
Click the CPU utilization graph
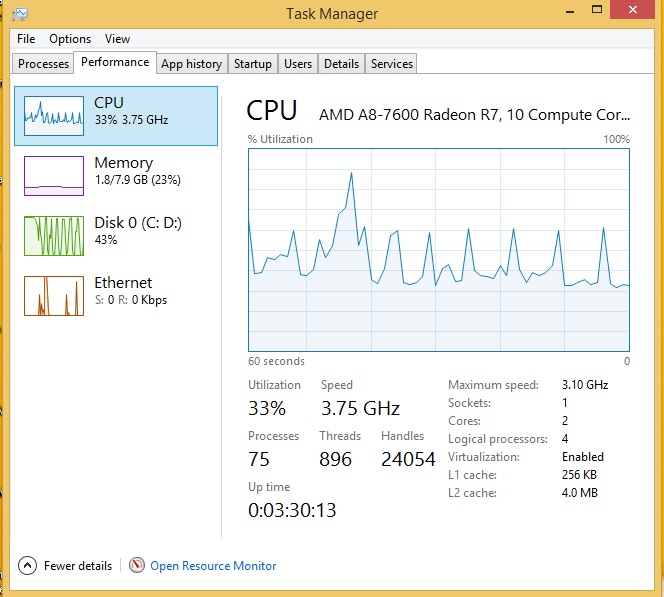pyautogui.click(x=439, y=250)
